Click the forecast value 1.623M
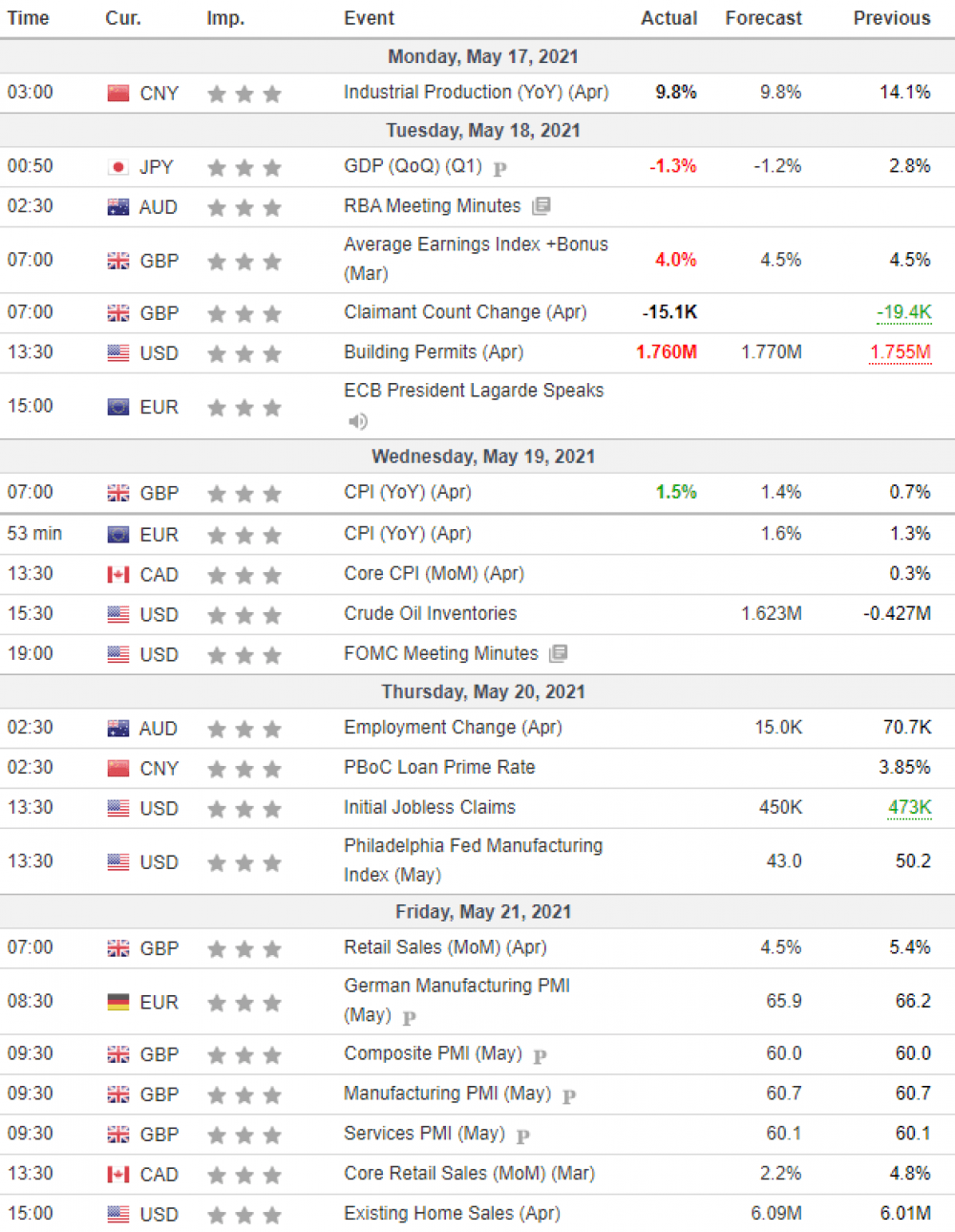The height and width of the screenshot is (1232, 955). tap(772, 614)
